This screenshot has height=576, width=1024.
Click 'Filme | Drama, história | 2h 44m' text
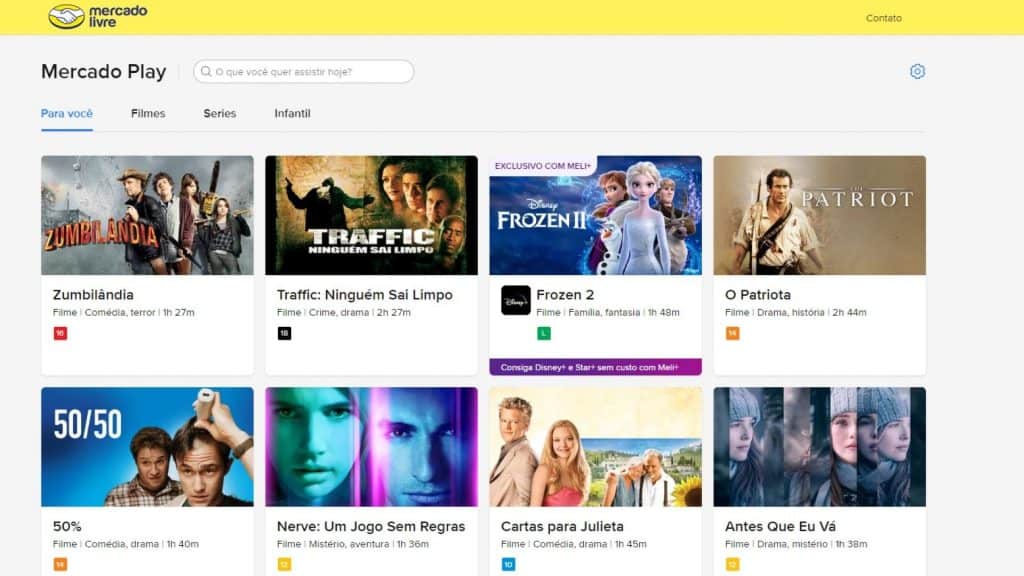[795, 312]
